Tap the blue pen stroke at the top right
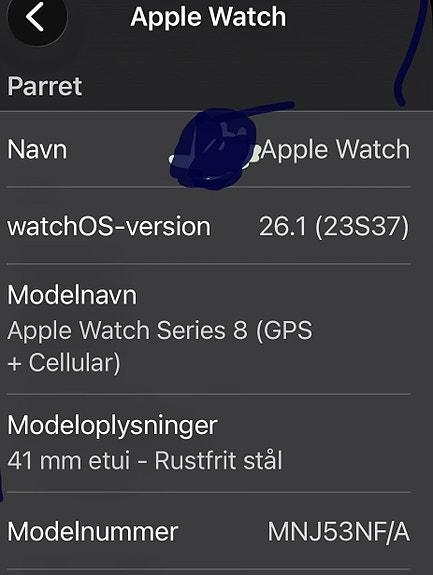 411,51
